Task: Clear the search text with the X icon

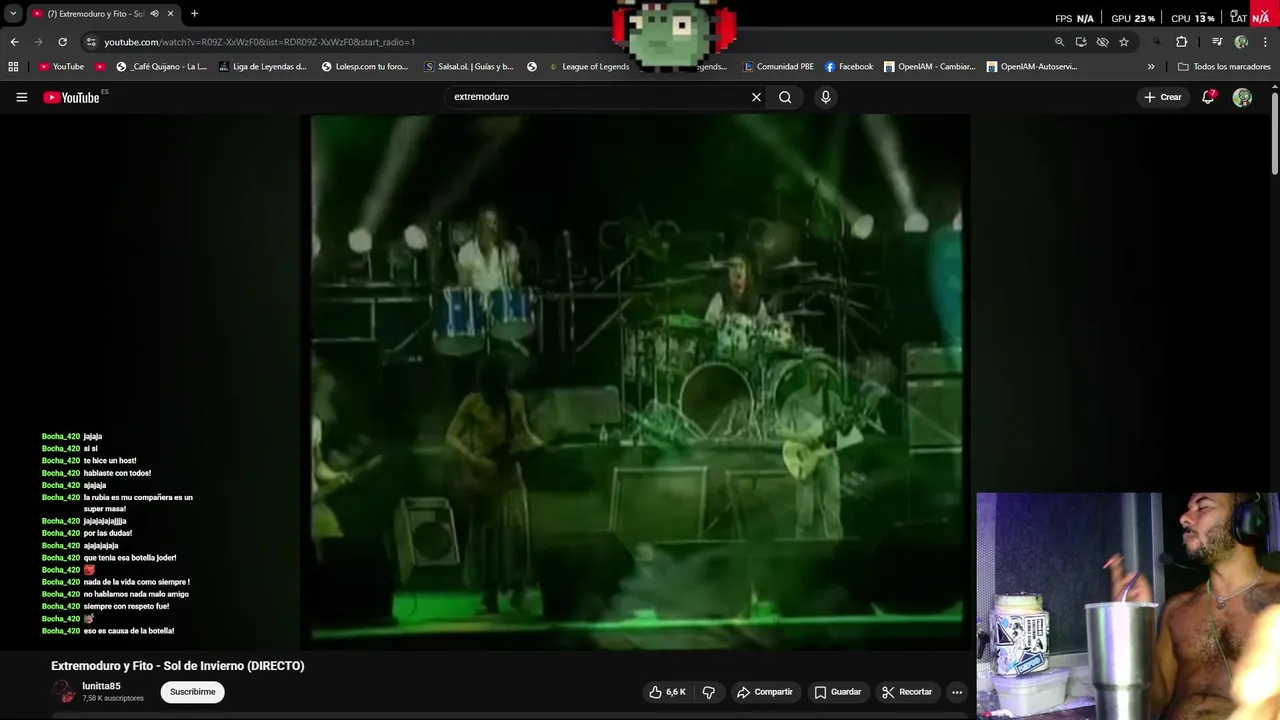Action: tap(756, 97)
